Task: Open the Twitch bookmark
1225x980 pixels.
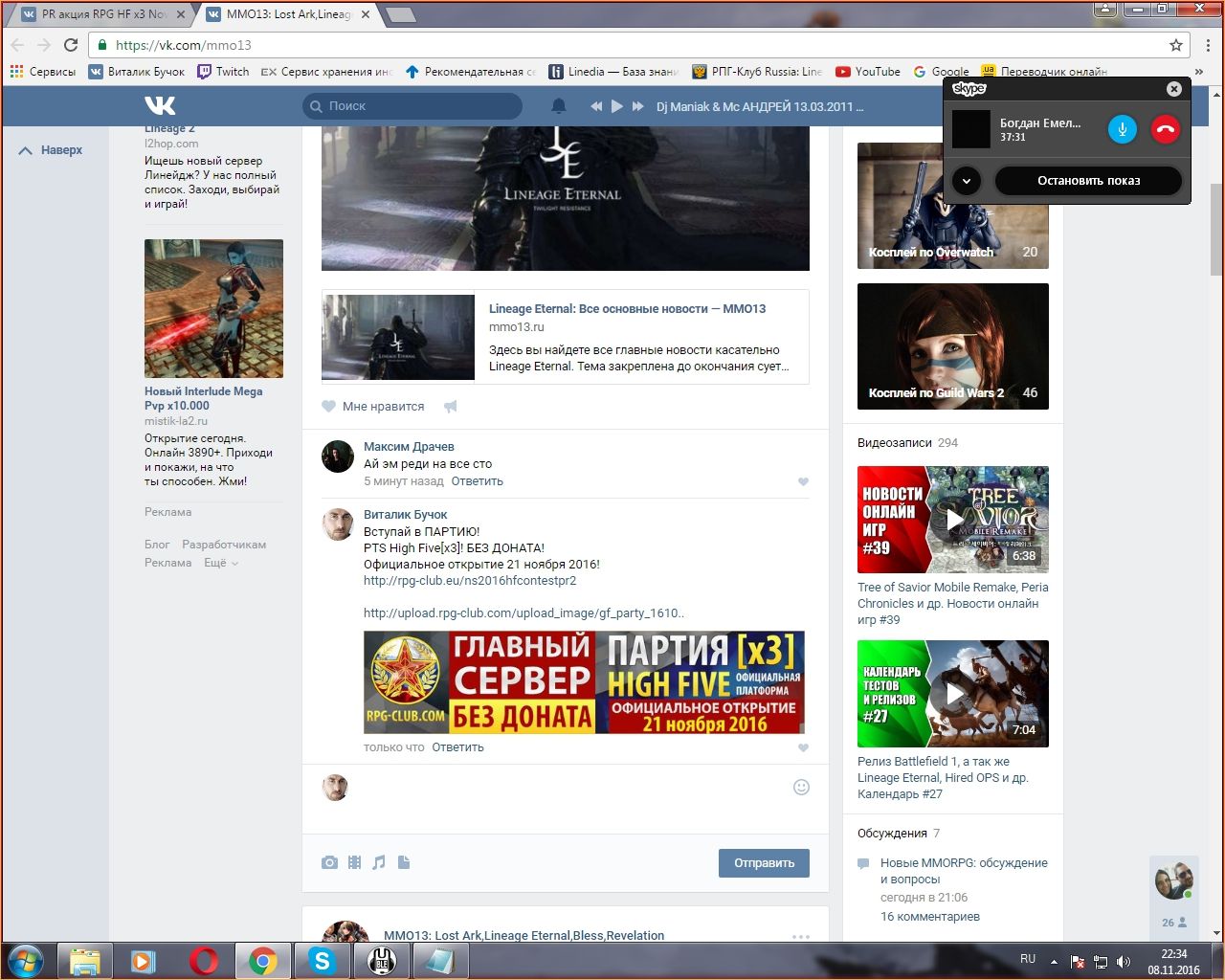Action: click(x=223, y=72)
